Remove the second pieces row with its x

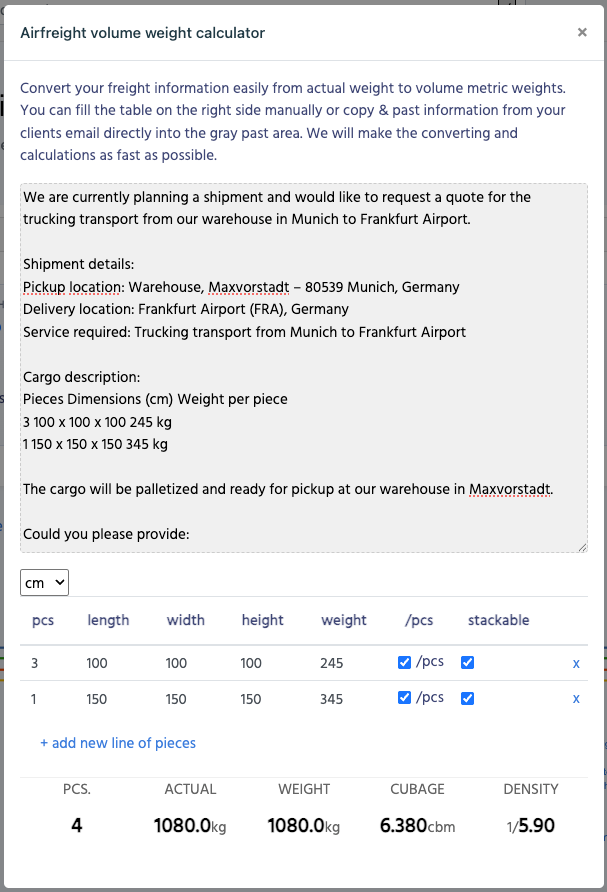pos(576,699)
